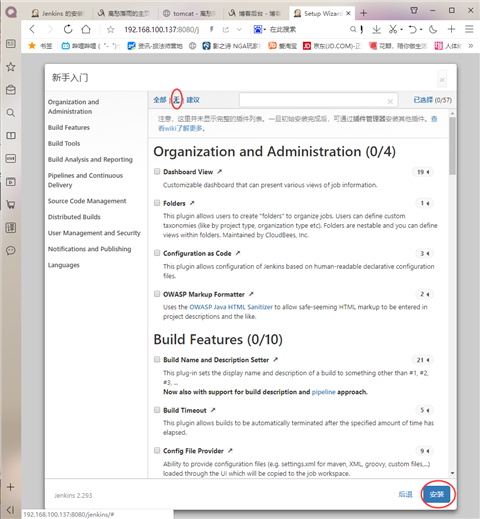Check the Build Timeout checkbox

[157, 410]
